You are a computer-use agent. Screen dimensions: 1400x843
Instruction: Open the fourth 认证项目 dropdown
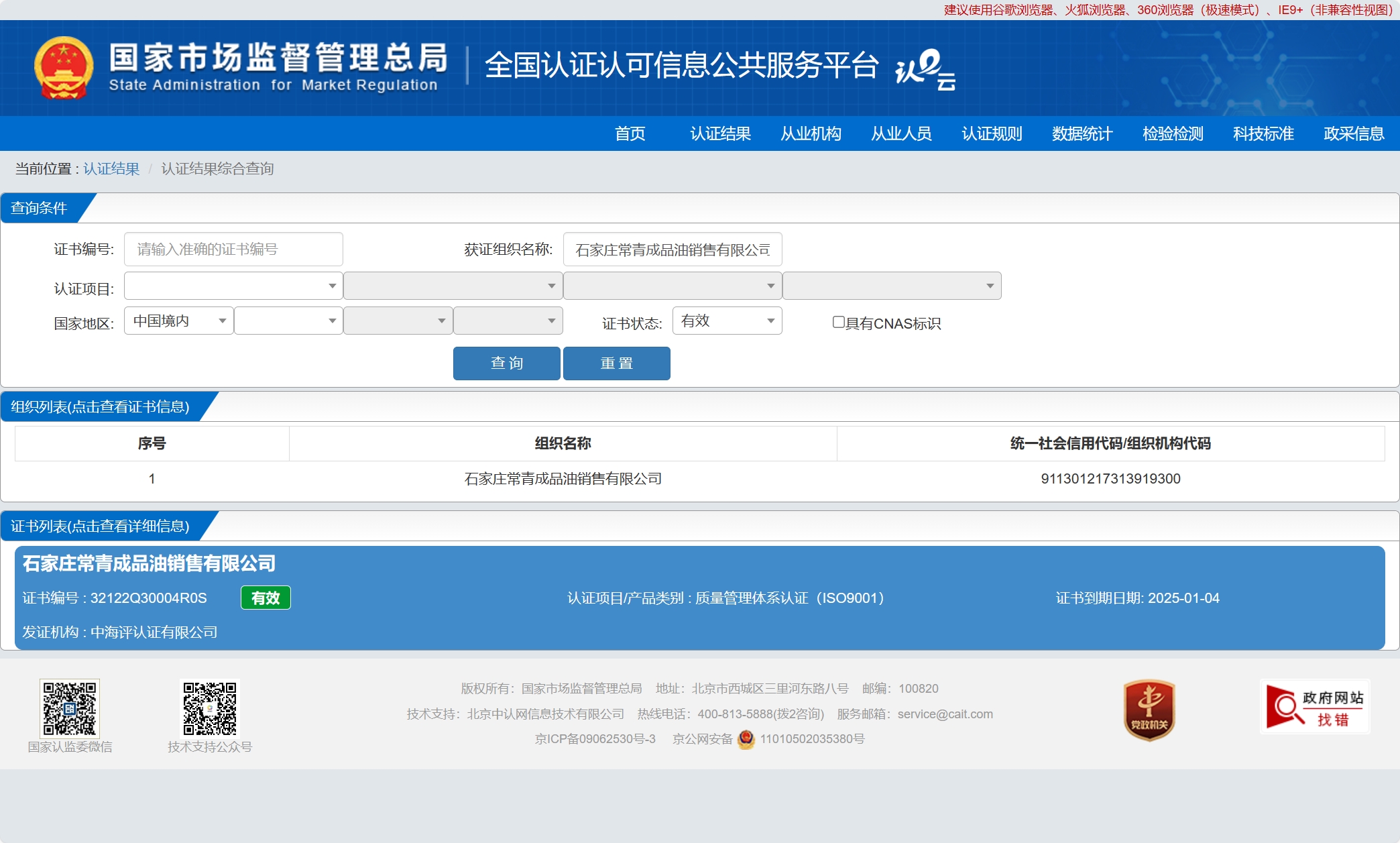pos(892,286)
